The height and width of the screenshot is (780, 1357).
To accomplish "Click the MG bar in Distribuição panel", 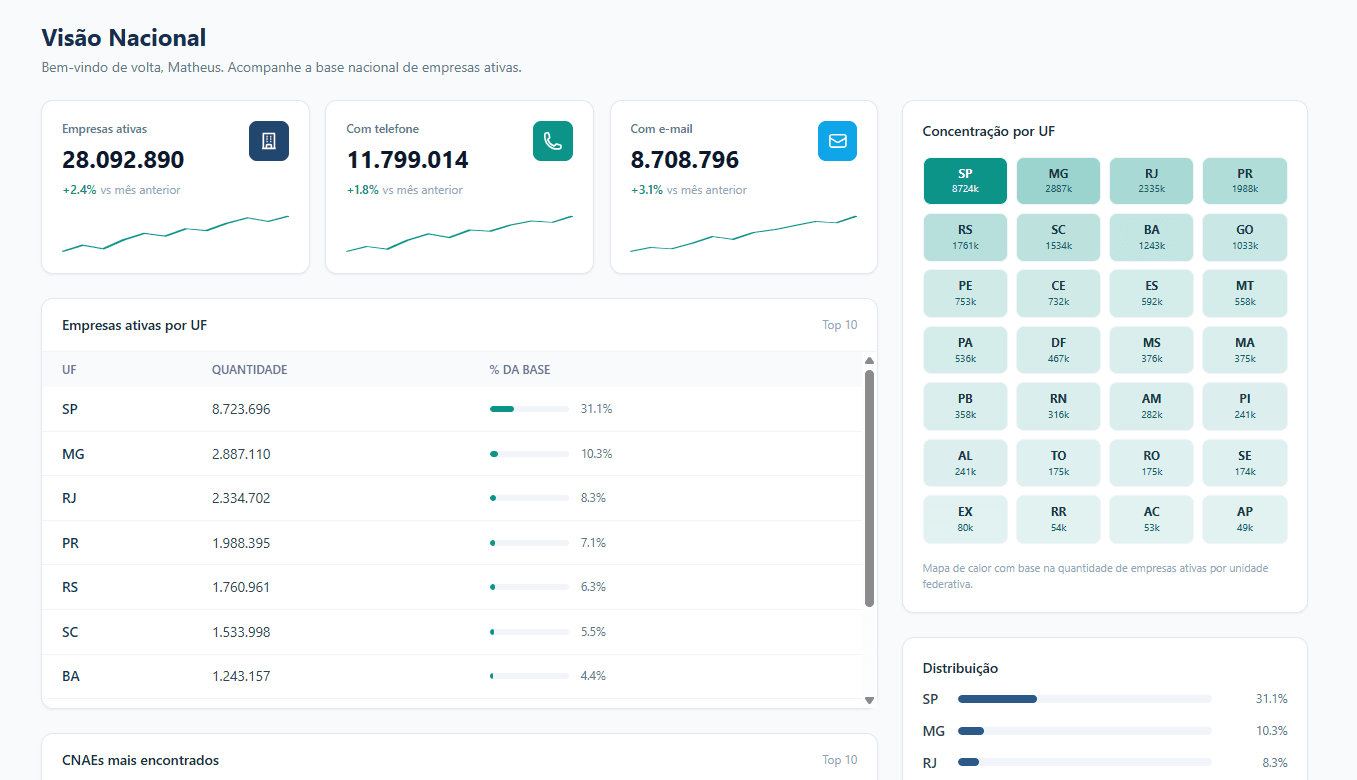I will 1085,731.
